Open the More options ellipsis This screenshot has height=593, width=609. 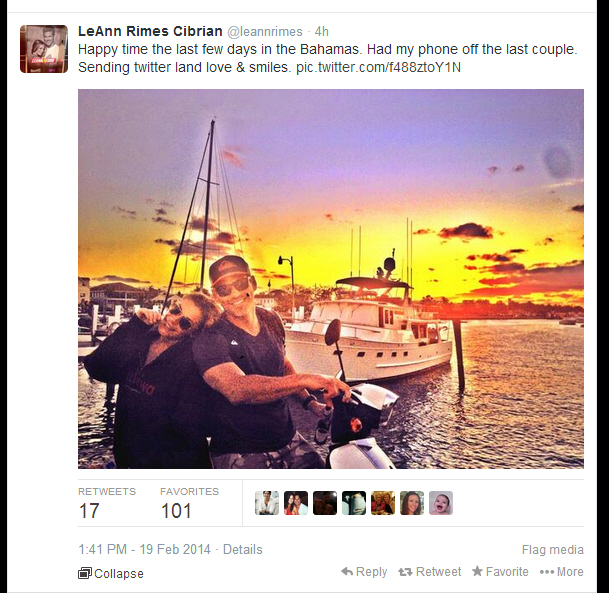(x=561, y=572)
